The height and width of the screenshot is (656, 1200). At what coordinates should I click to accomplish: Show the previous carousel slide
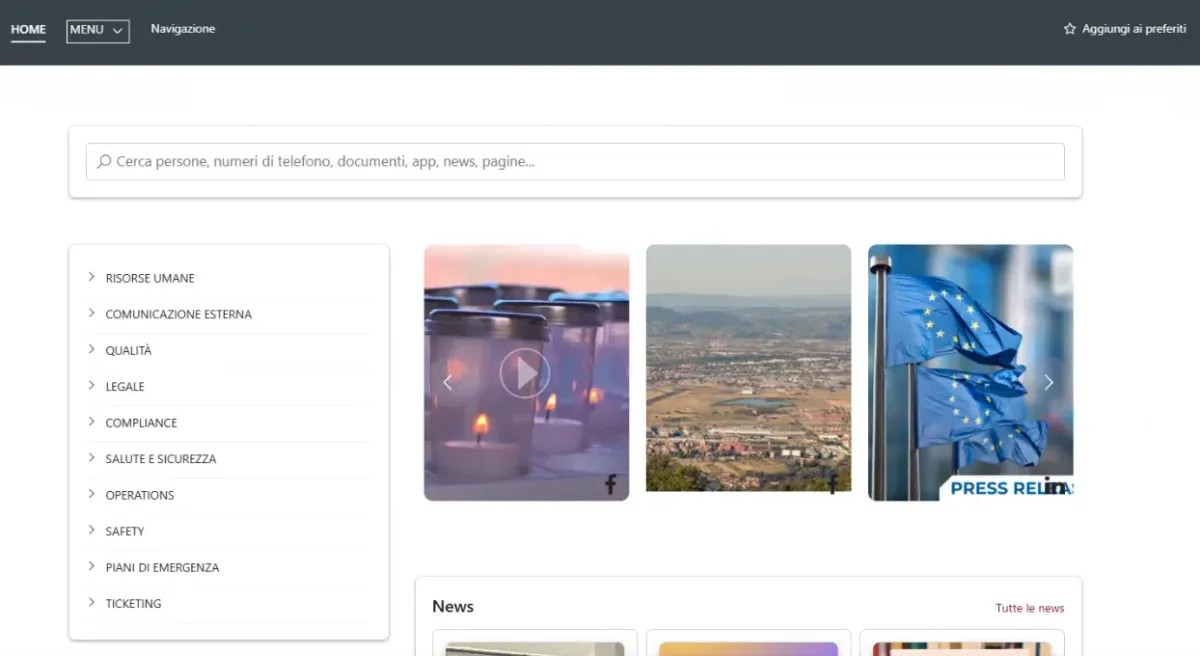(447, 382)
